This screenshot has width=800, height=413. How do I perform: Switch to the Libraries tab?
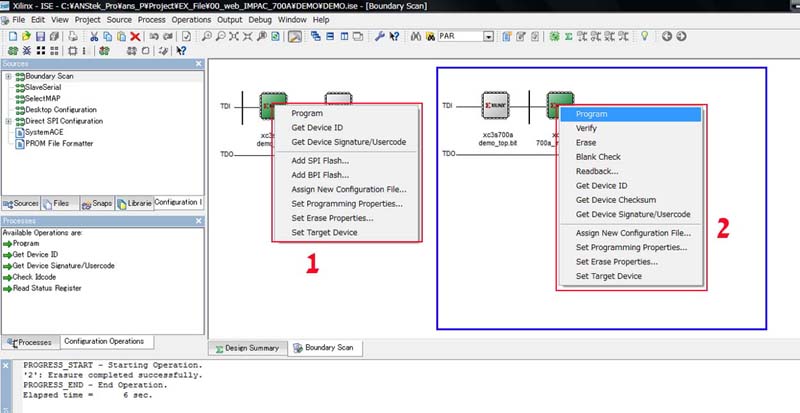(134, 203)
